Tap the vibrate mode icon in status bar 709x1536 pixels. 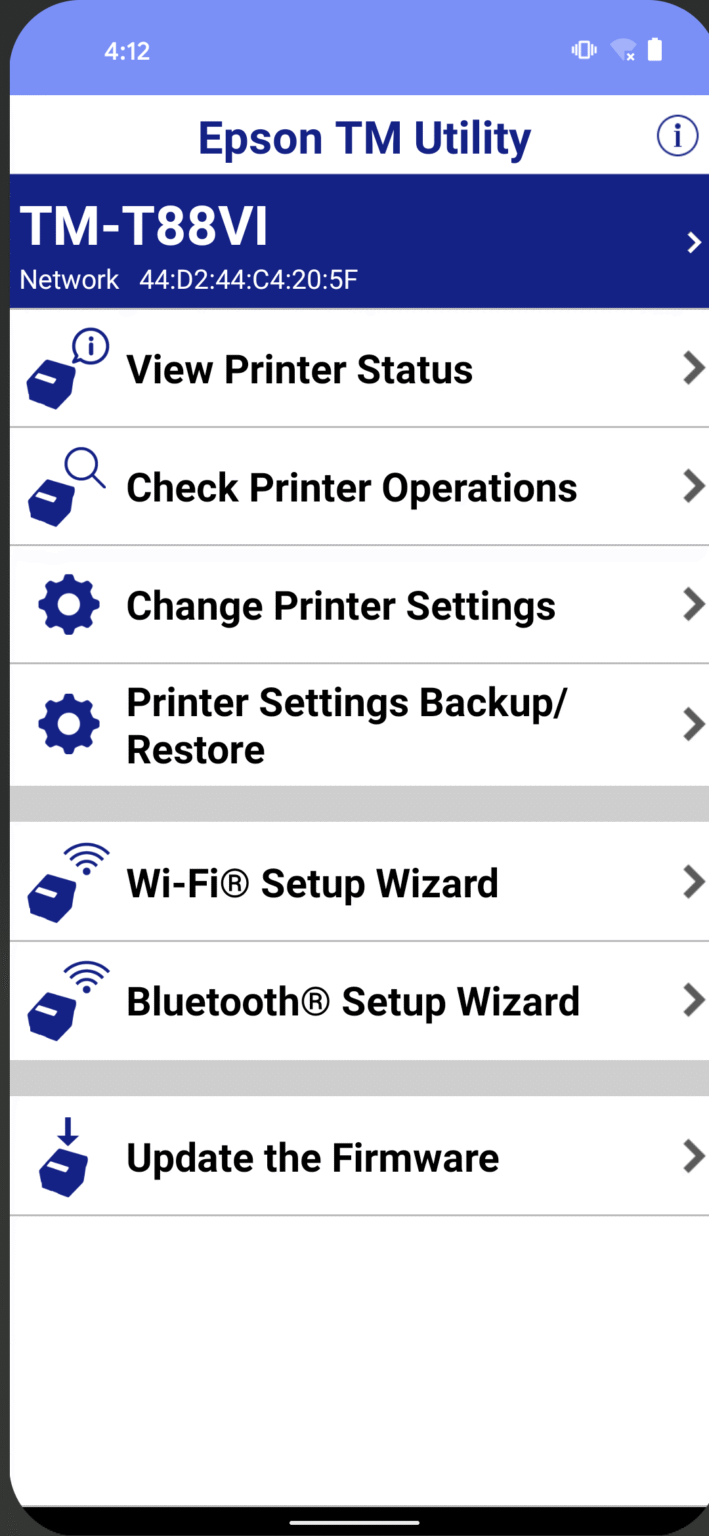[x=584, y=49]
